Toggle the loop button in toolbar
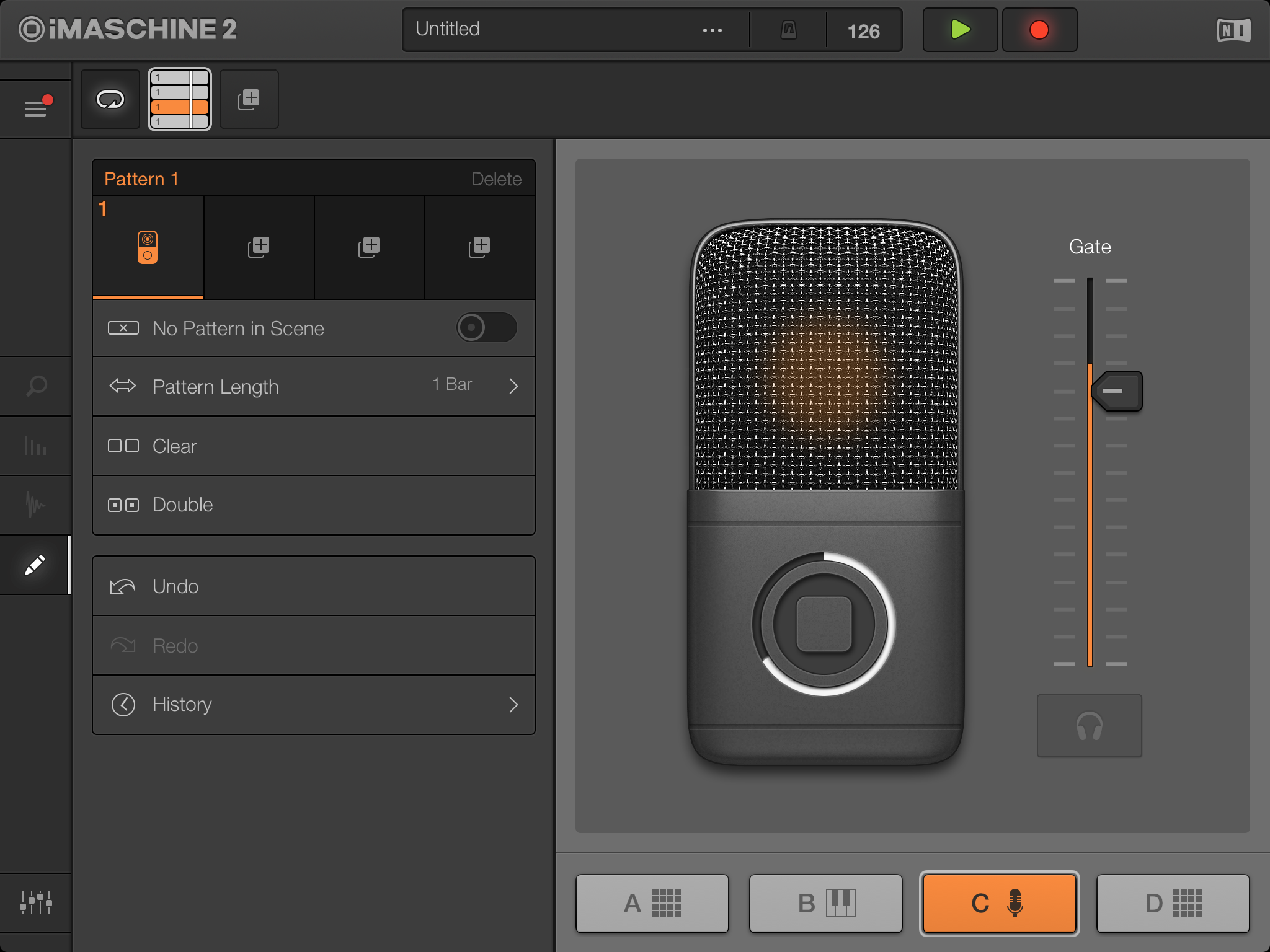The height and width of the screenshot is (952, 1270). click(110, 99)
